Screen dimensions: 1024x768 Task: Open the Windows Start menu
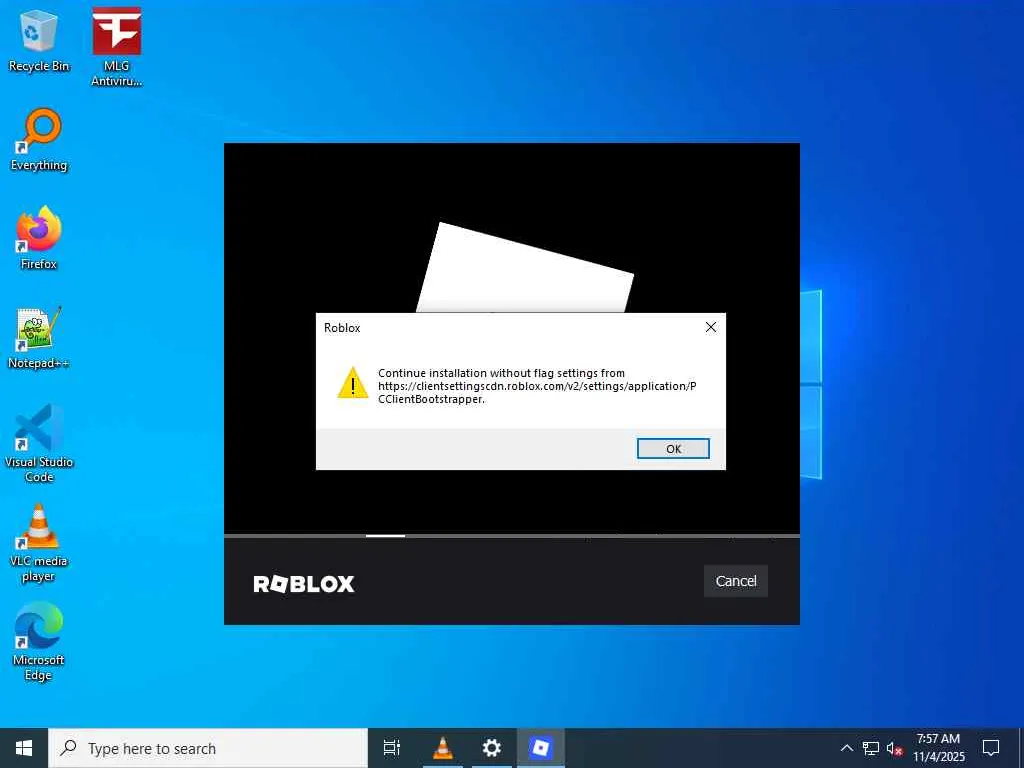[x=24, y=748]
